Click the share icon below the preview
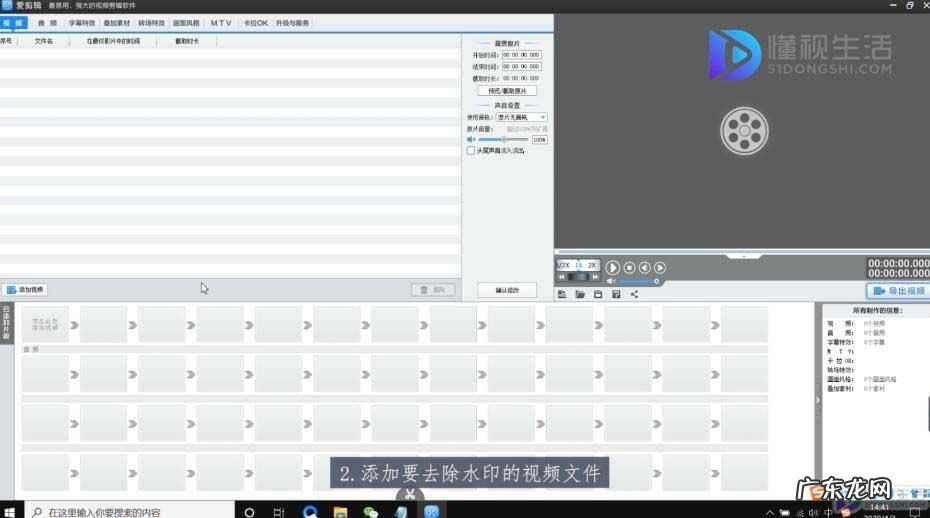The image size is (930, 518). click(x=634, y=295)
